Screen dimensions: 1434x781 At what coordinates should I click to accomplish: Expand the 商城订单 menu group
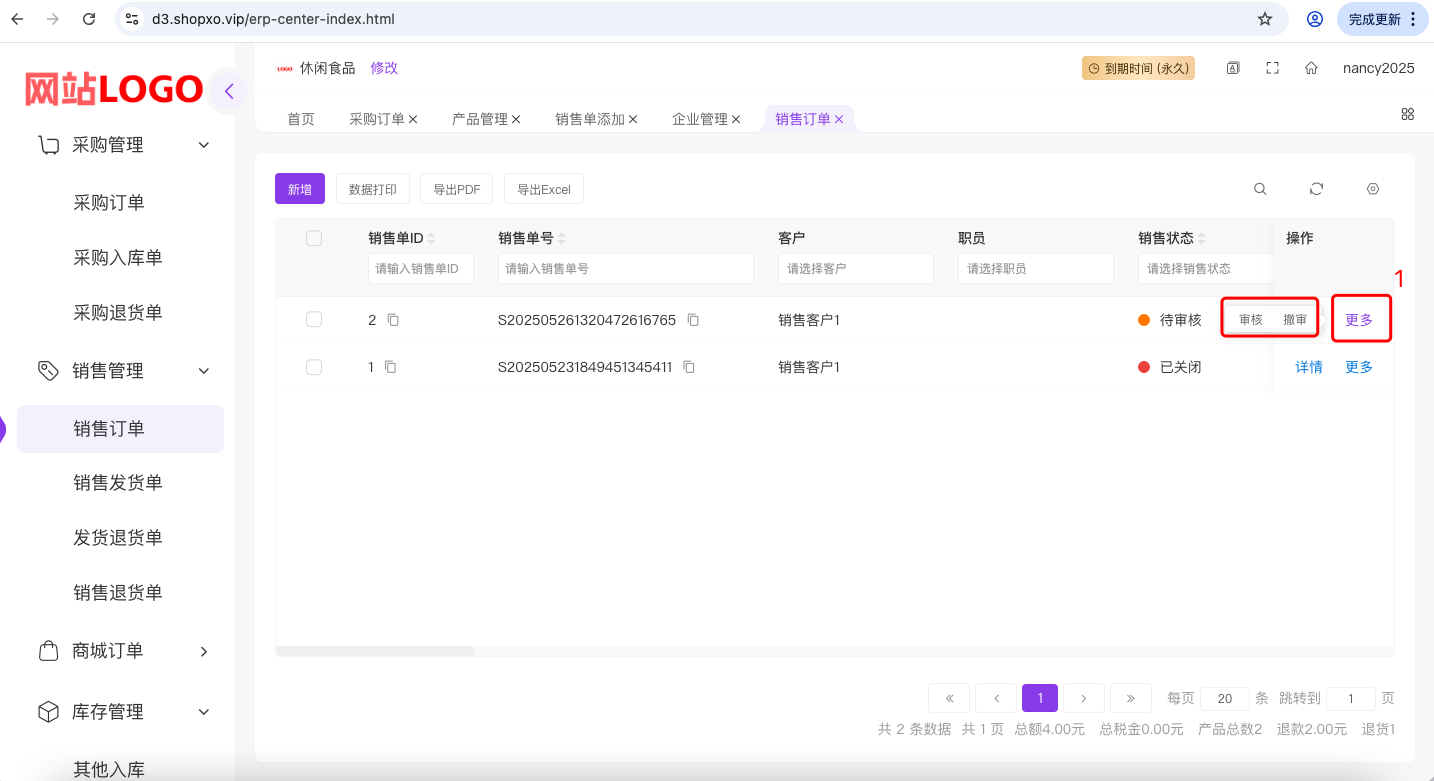point(204,651)
